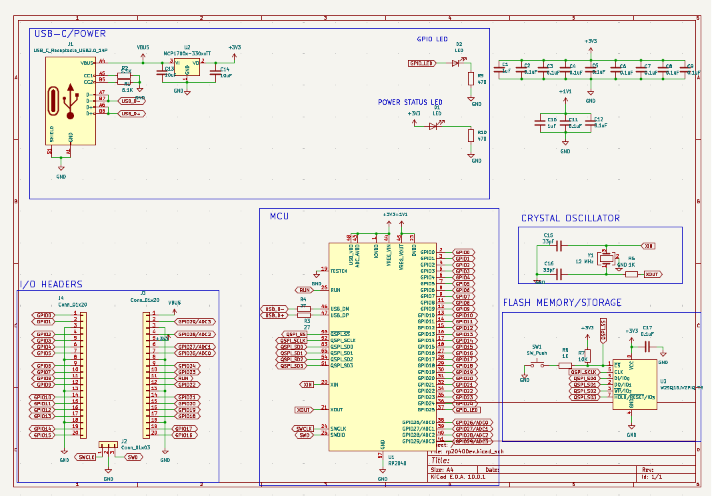The image size is (712, 496).
Task: Select GPIO16 label at J3 pin 20
Action: 184,435
